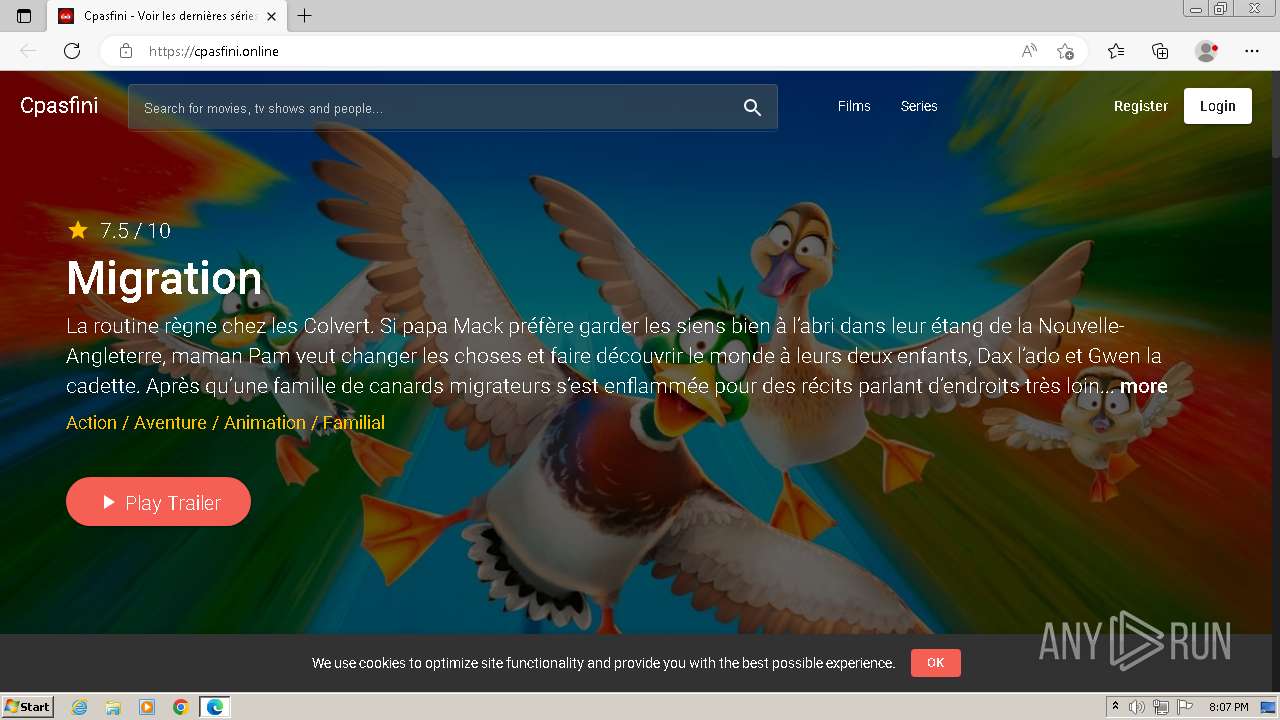View site information lock icon
Viewport: 1280px width, 720px height.
click(126, 51)
